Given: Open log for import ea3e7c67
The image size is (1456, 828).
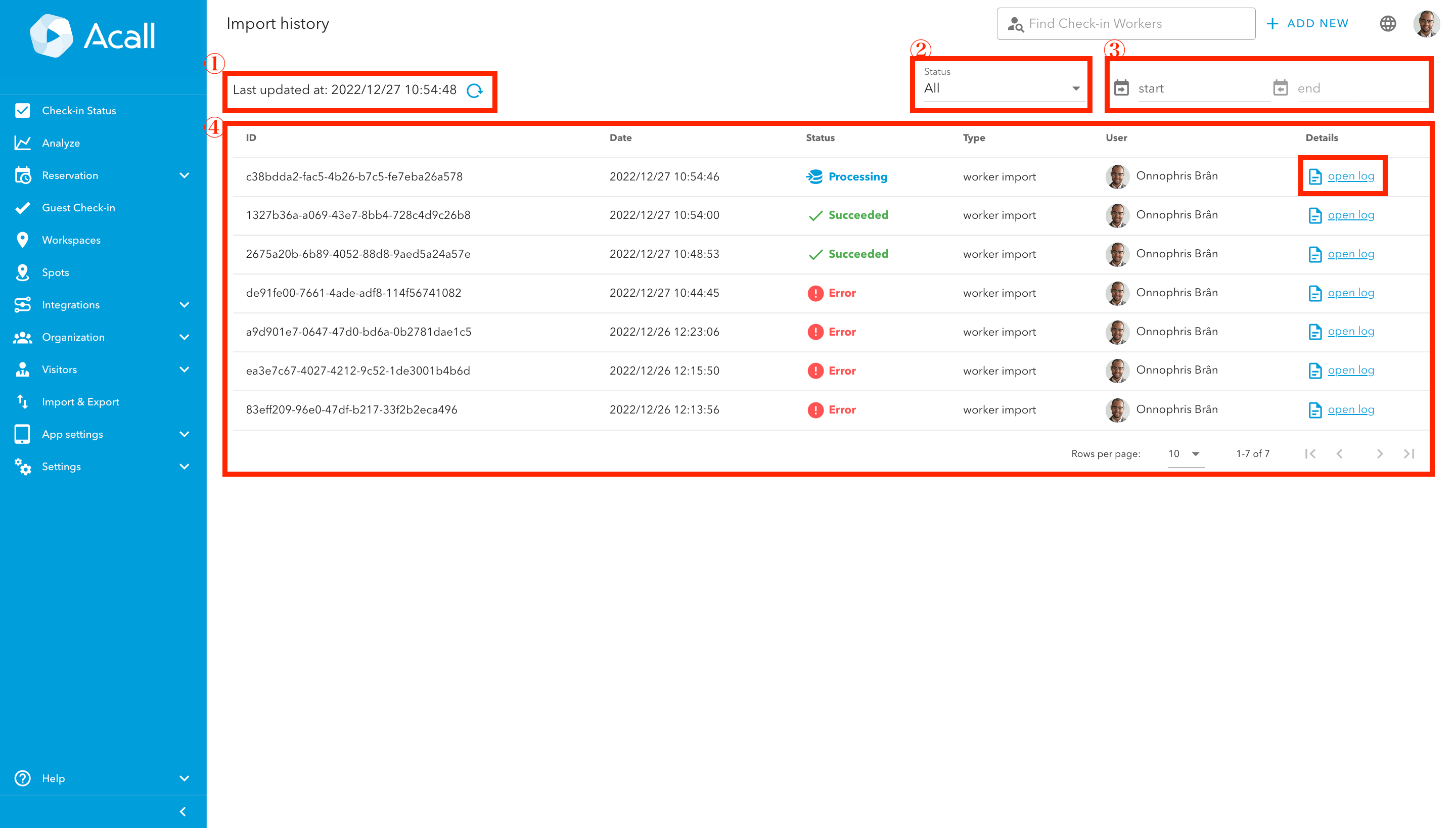Looking at the screenshot, I should click(1351, 370).
